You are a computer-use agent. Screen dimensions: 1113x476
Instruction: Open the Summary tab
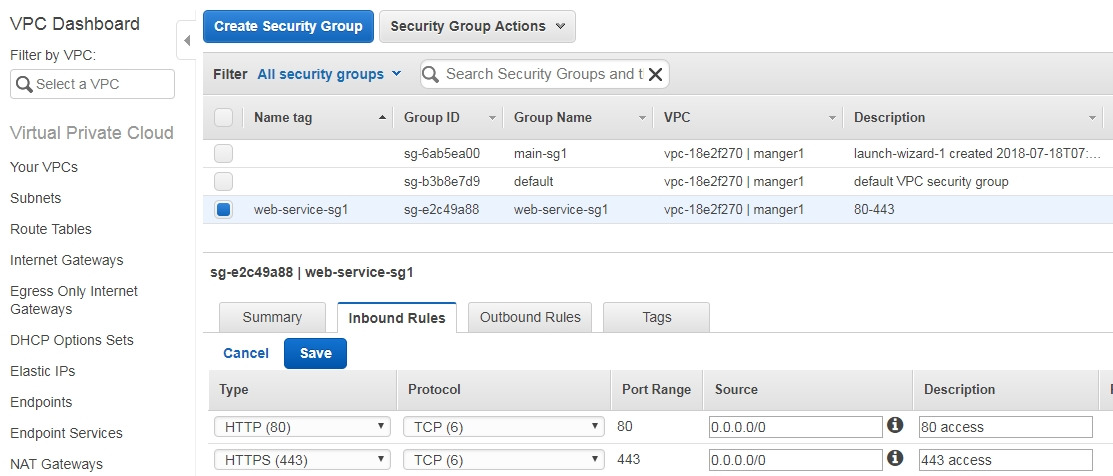[x=272, y=317]
